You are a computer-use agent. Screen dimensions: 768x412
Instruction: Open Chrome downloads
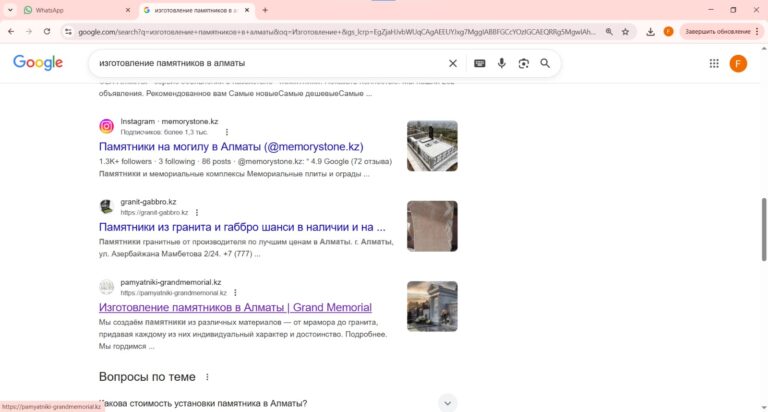click(x=651, y=31)
